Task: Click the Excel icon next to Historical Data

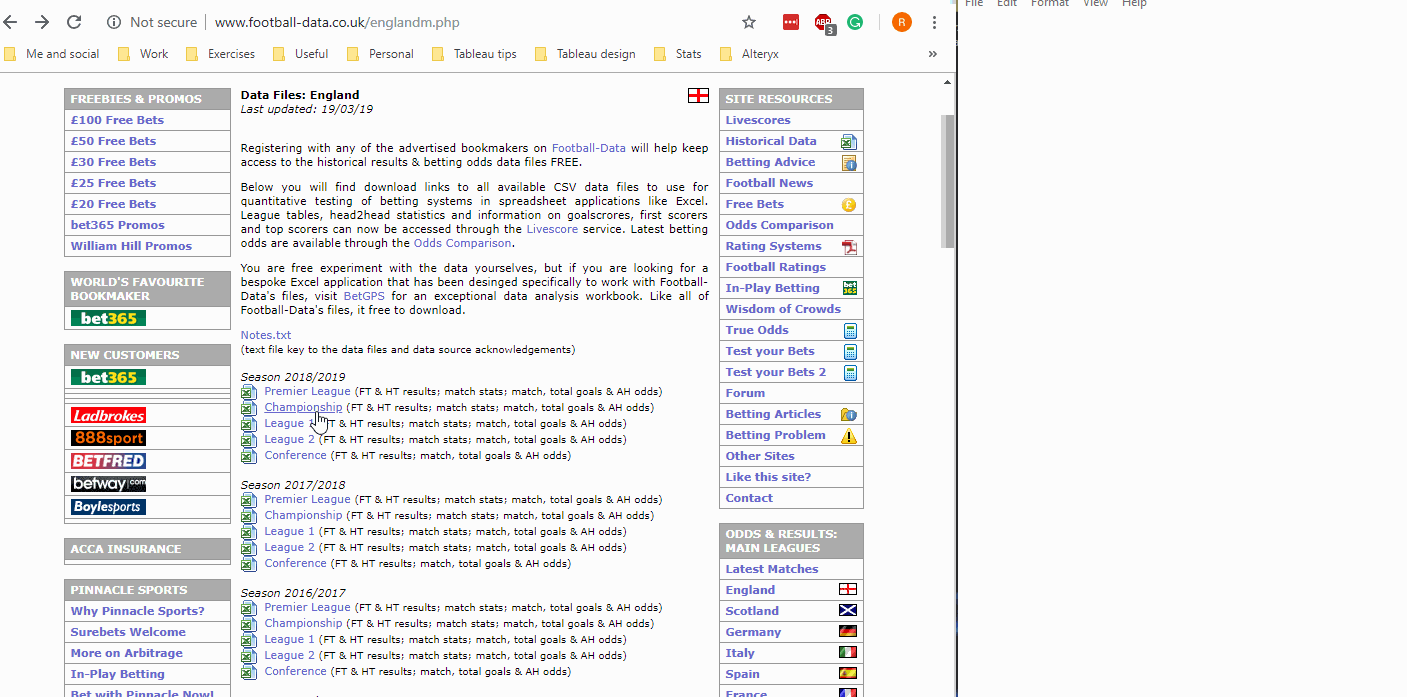Action: tap(849, 142)
